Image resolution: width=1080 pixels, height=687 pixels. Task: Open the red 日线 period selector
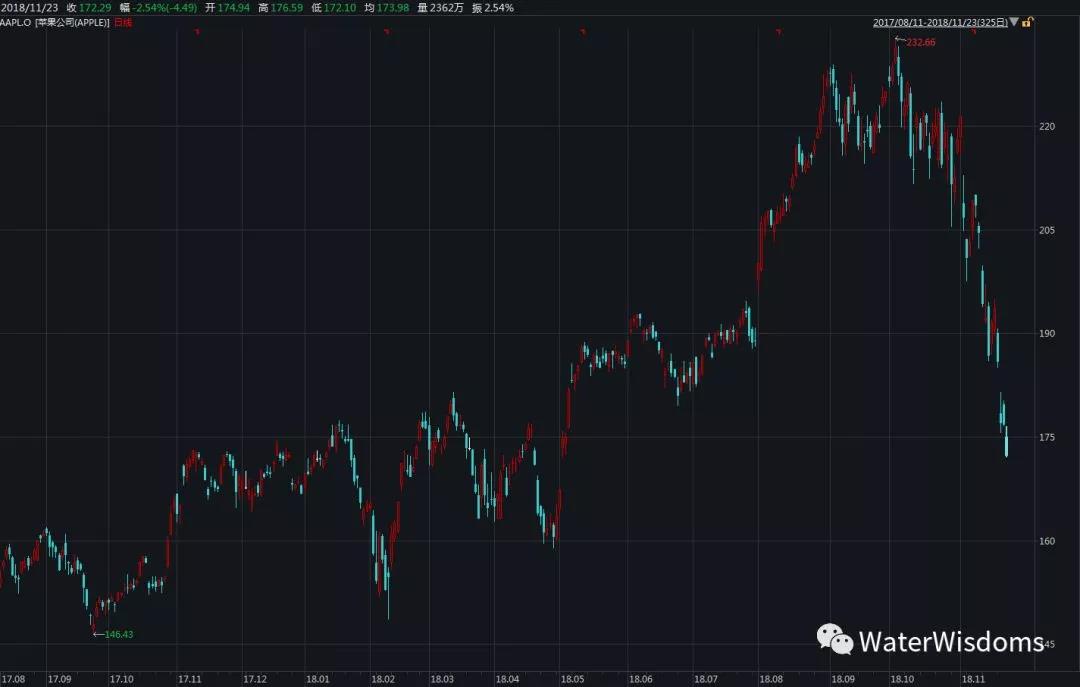(x=122, y=22)
